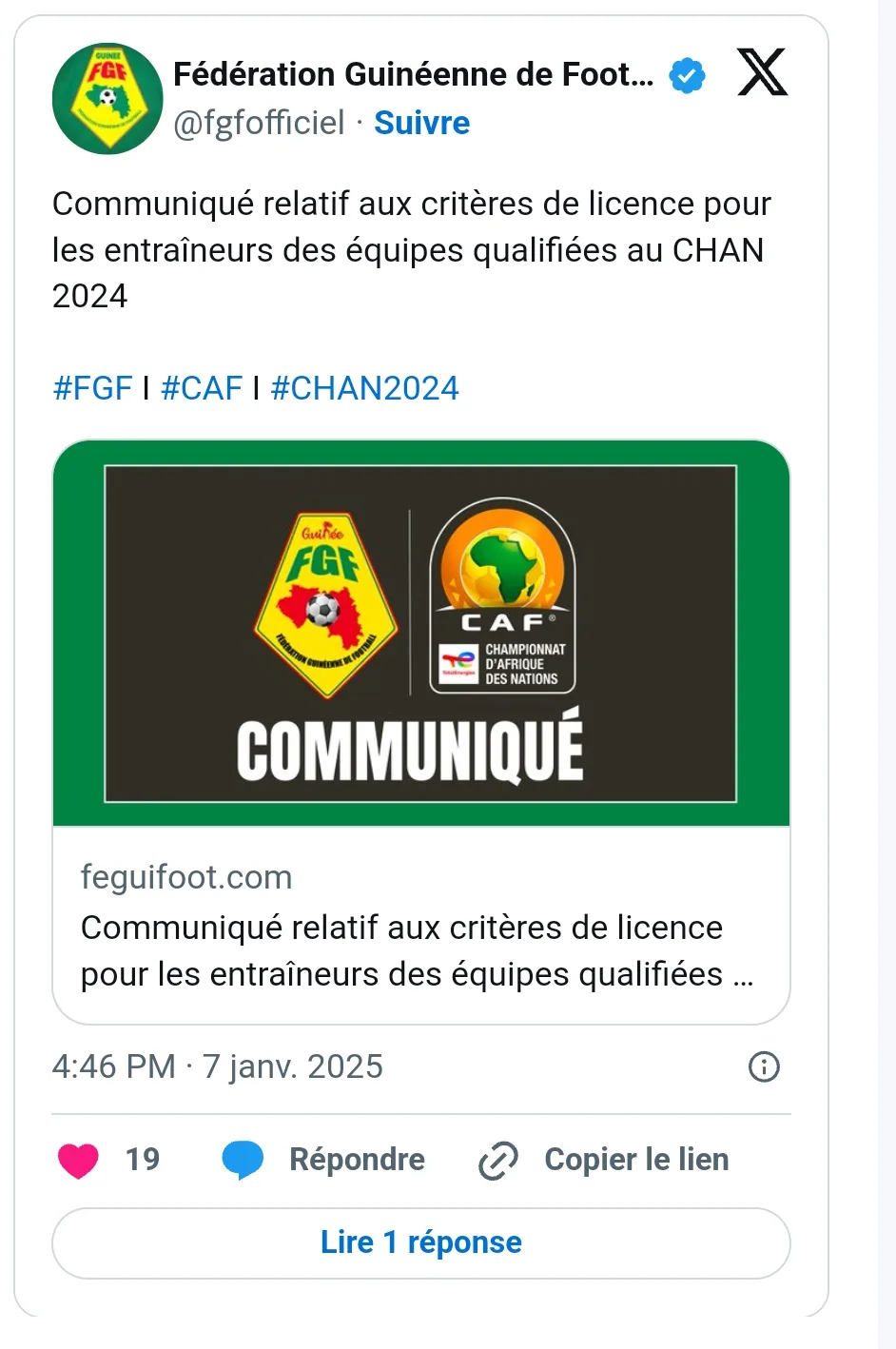Click the Répondre button
Viewport: 896px width, 1349px height.
[357, 1160]
